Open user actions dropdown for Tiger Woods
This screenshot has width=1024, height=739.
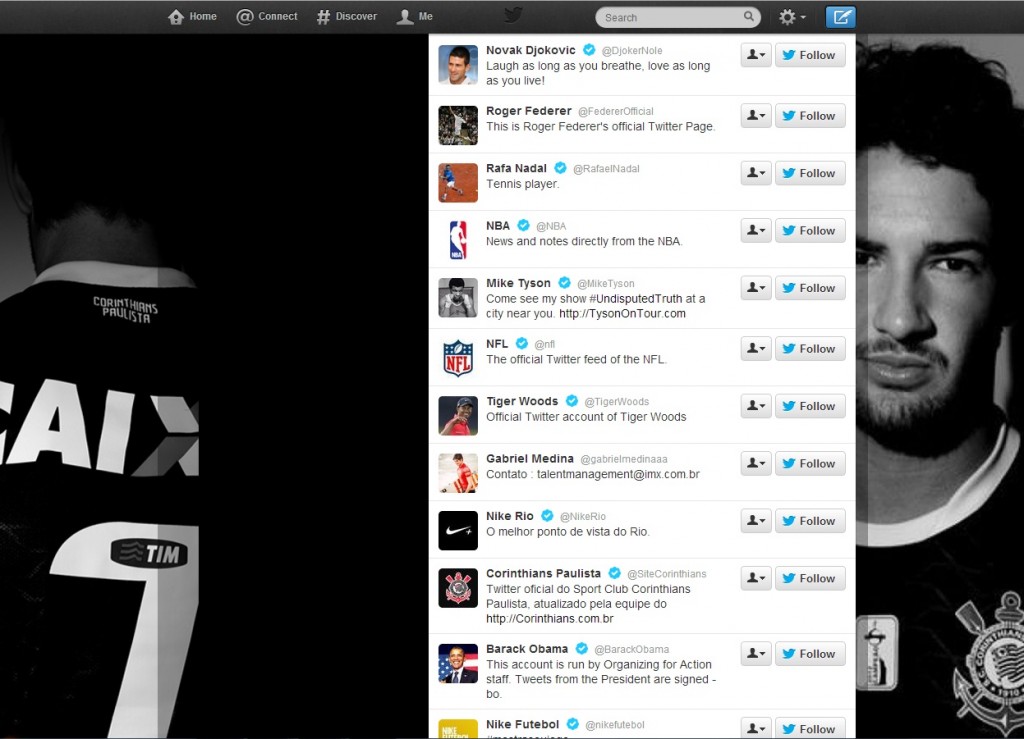tap(756, 407)
